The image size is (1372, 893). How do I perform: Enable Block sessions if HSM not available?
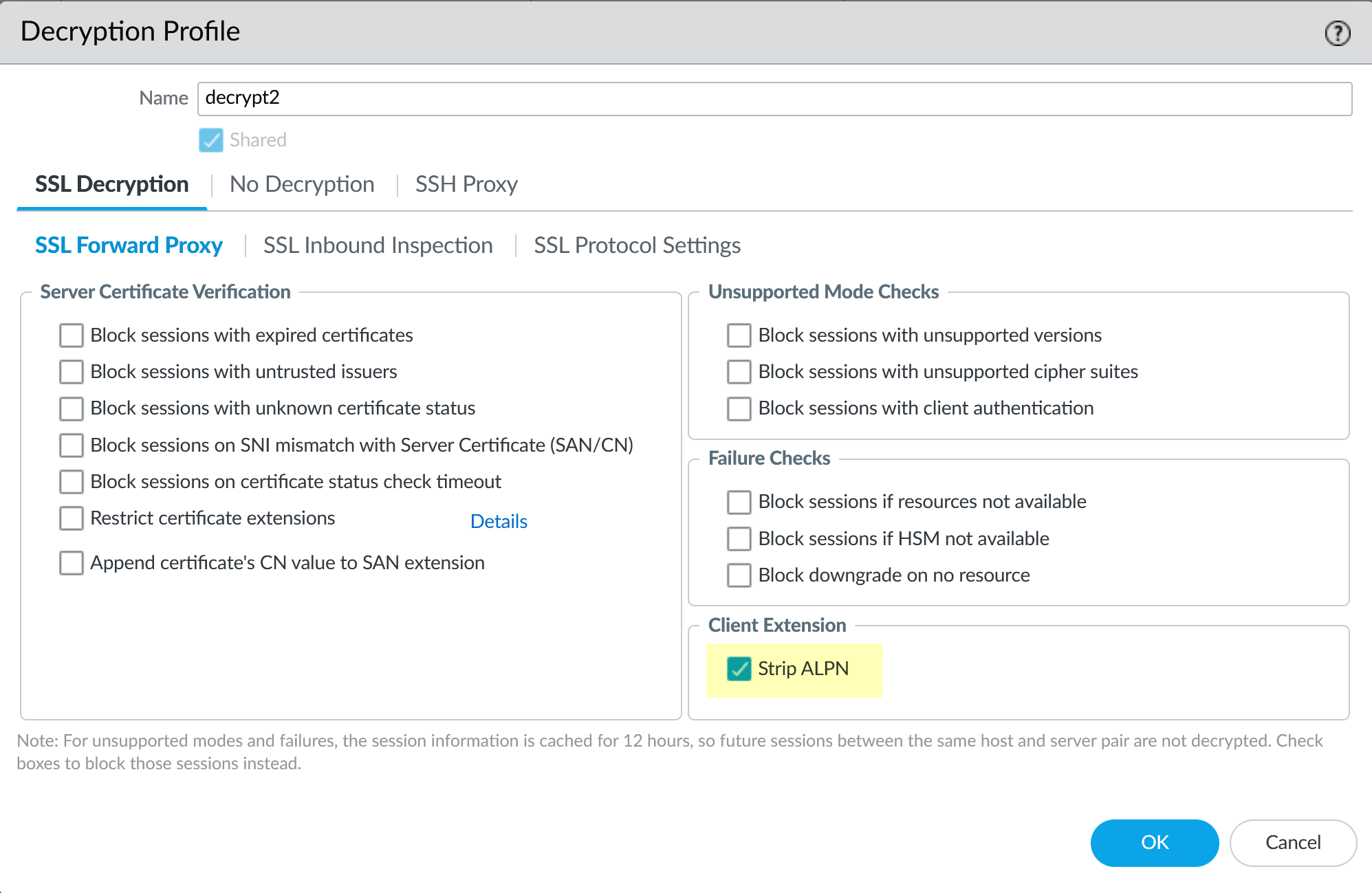[739, 539]
